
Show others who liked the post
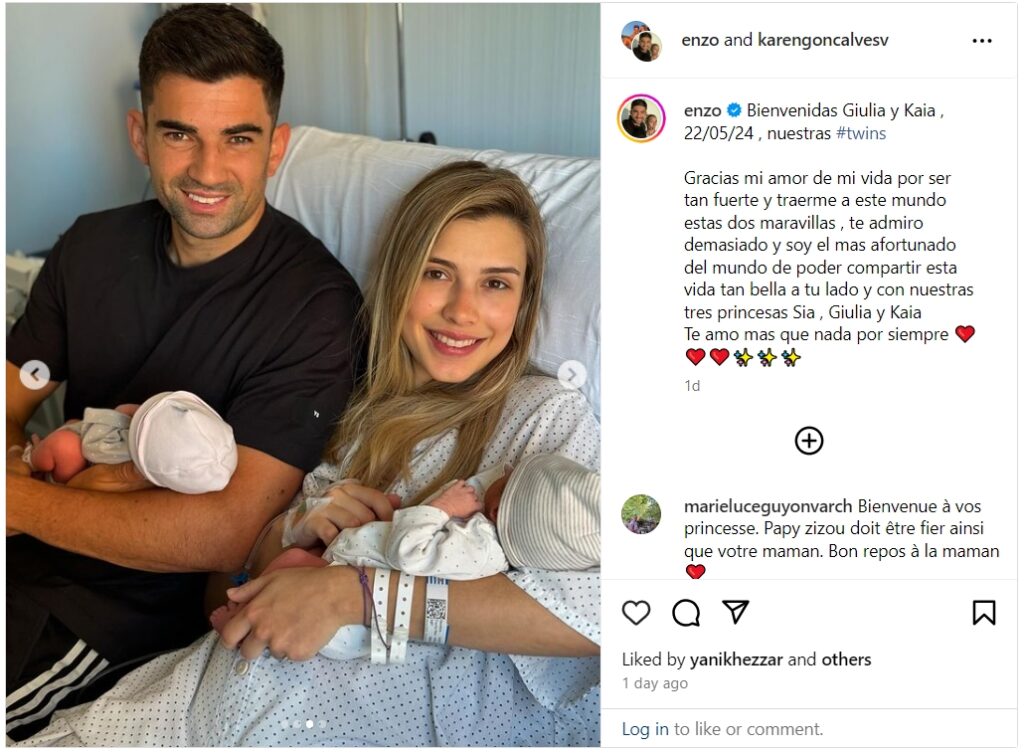(846, 660)
